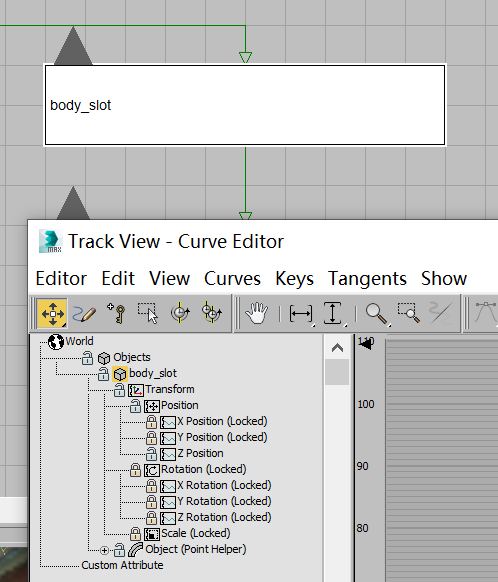Select the body_slot node in schematic view

(245, 105)
